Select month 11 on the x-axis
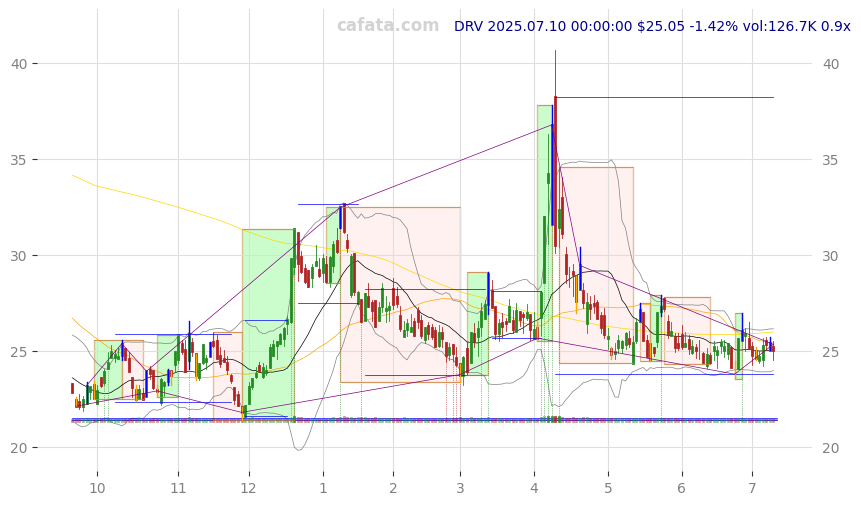The width and height of the screenshot is (861, 505). [x=178, y=488]
